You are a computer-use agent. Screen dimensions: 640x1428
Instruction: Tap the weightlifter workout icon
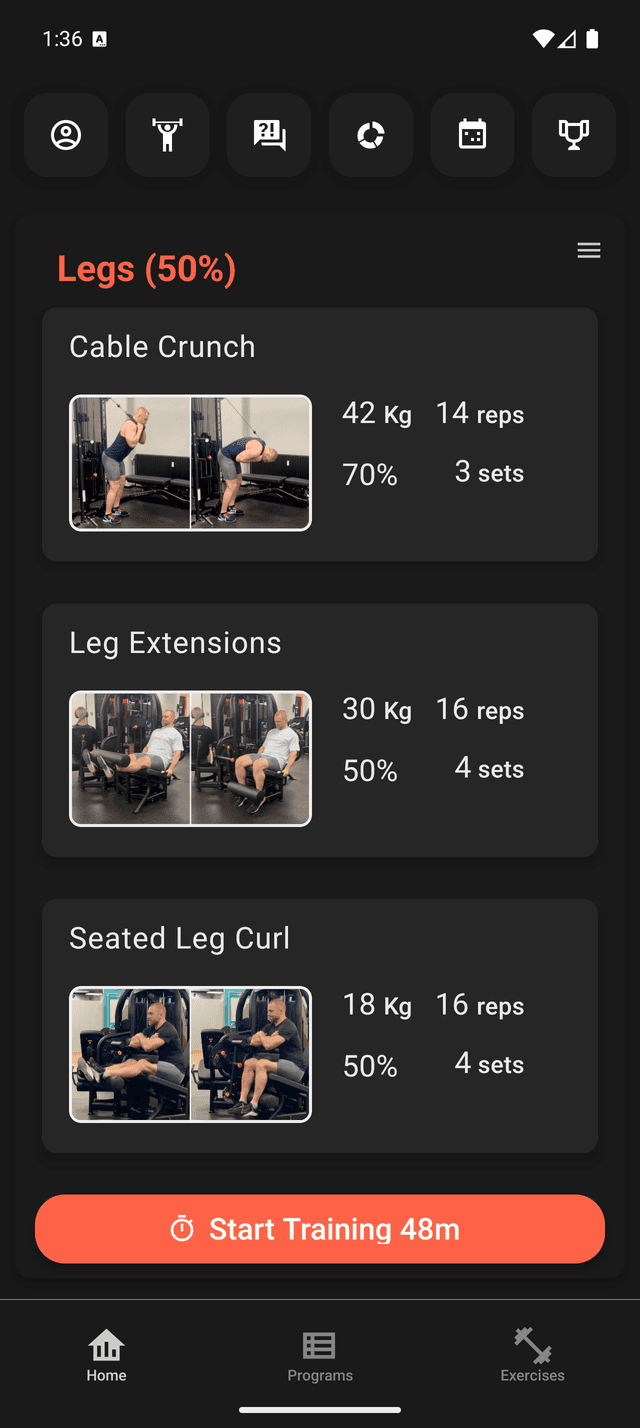167,135
